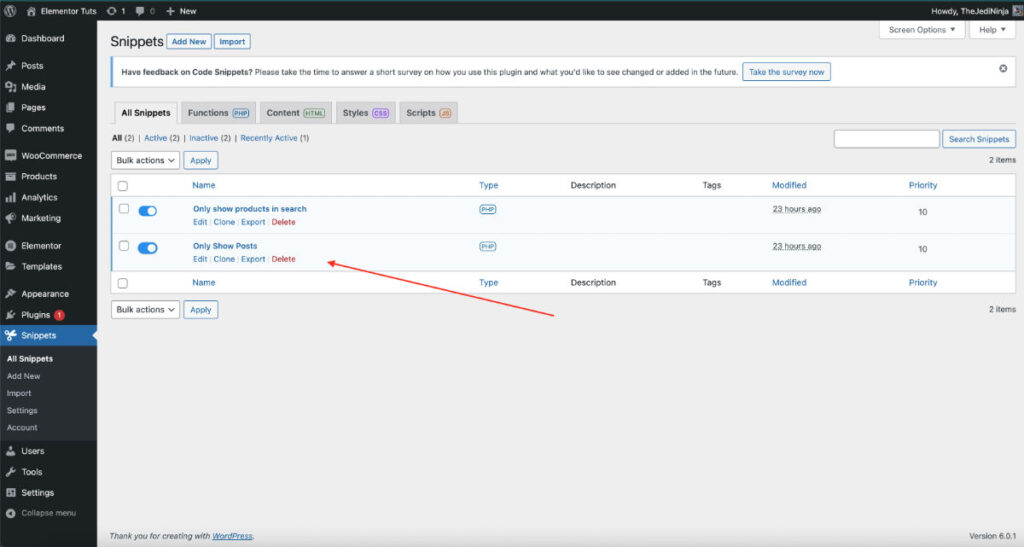Viewport: 1024px width, 547px height.
Task: Click the Search Snippets button
Action: click(978, 139)
